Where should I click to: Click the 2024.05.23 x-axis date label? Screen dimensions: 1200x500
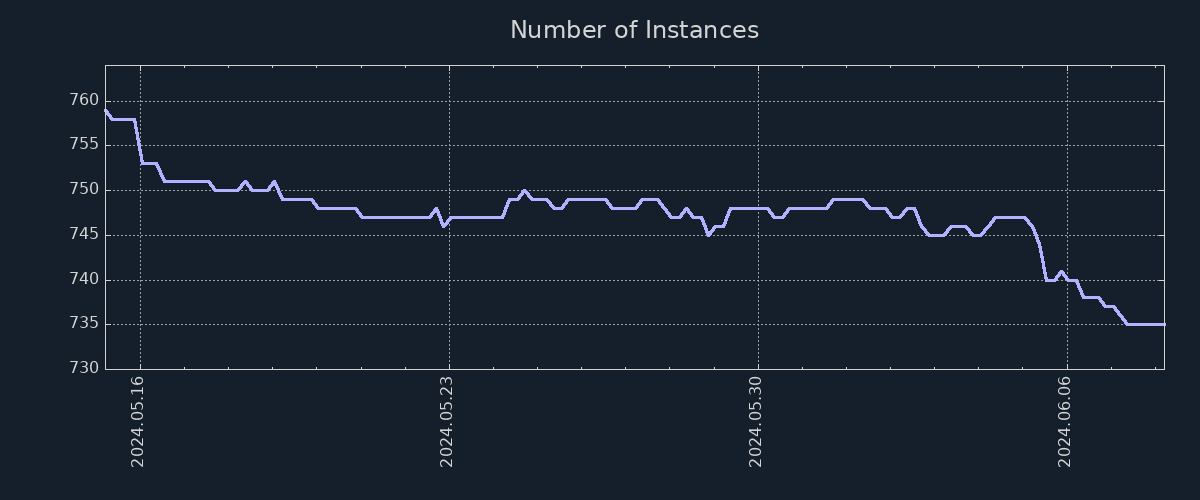(x=448, y=421)
